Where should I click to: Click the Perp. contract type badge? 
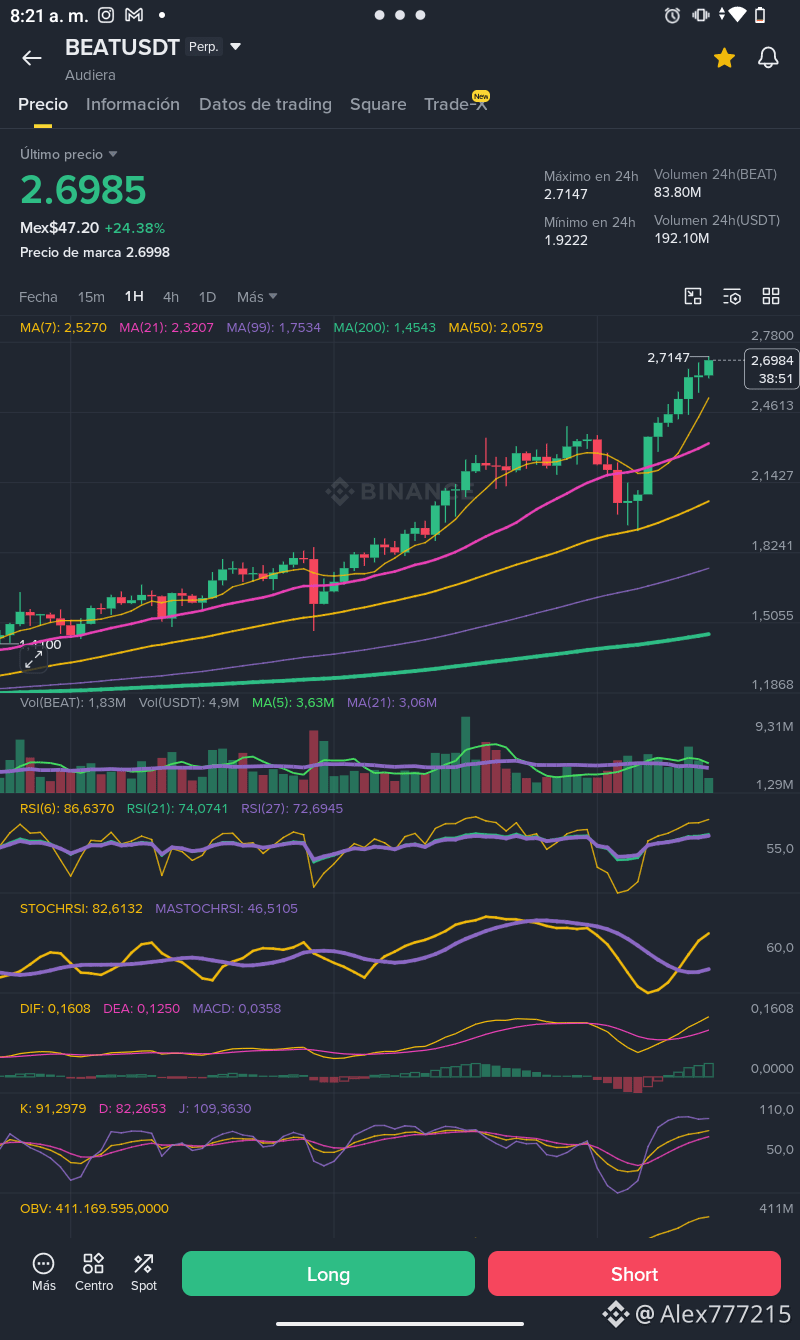click(x=204, y=46)
